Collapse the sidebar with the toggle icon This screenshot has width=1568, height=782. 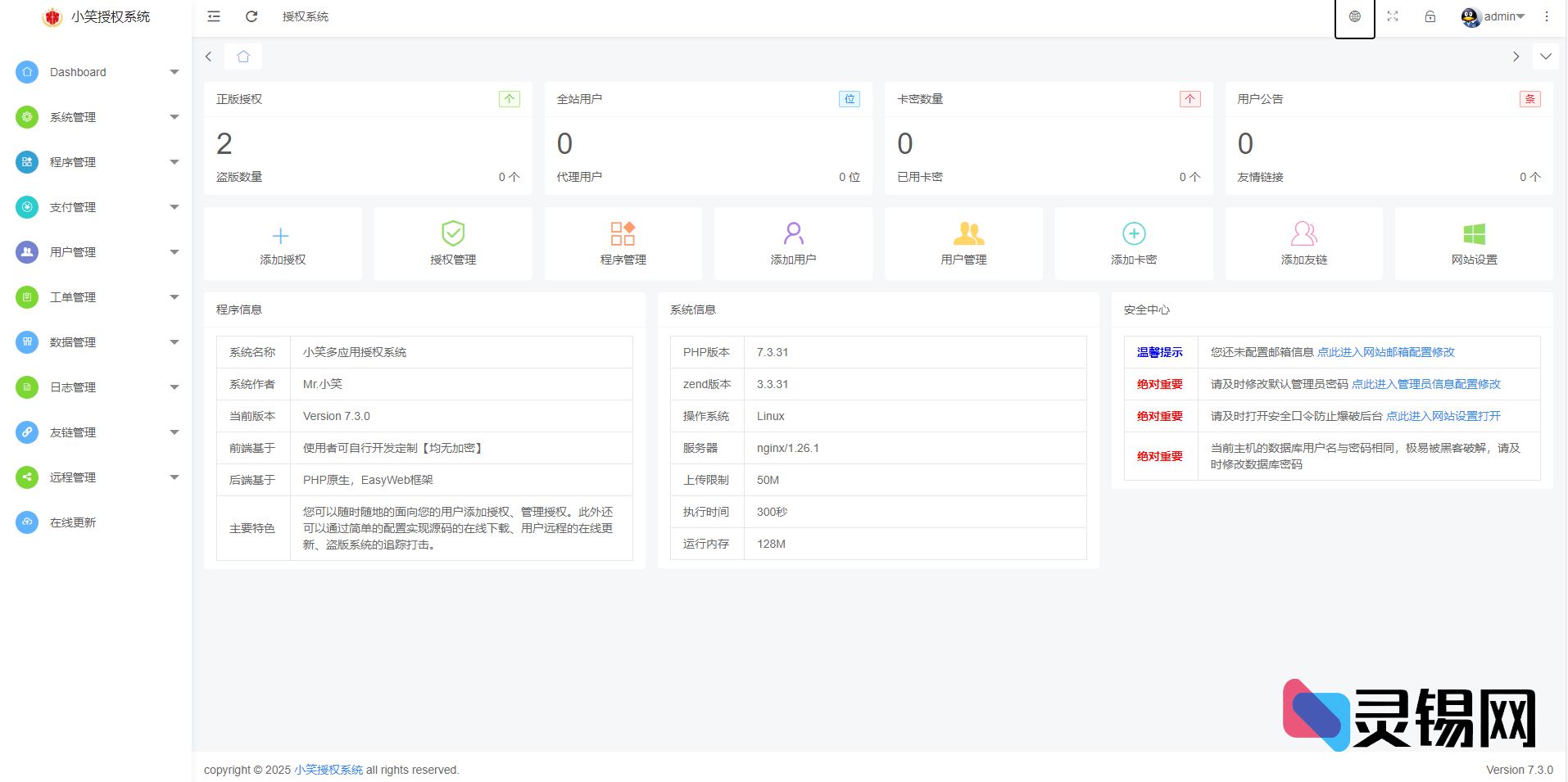point(213,16)
